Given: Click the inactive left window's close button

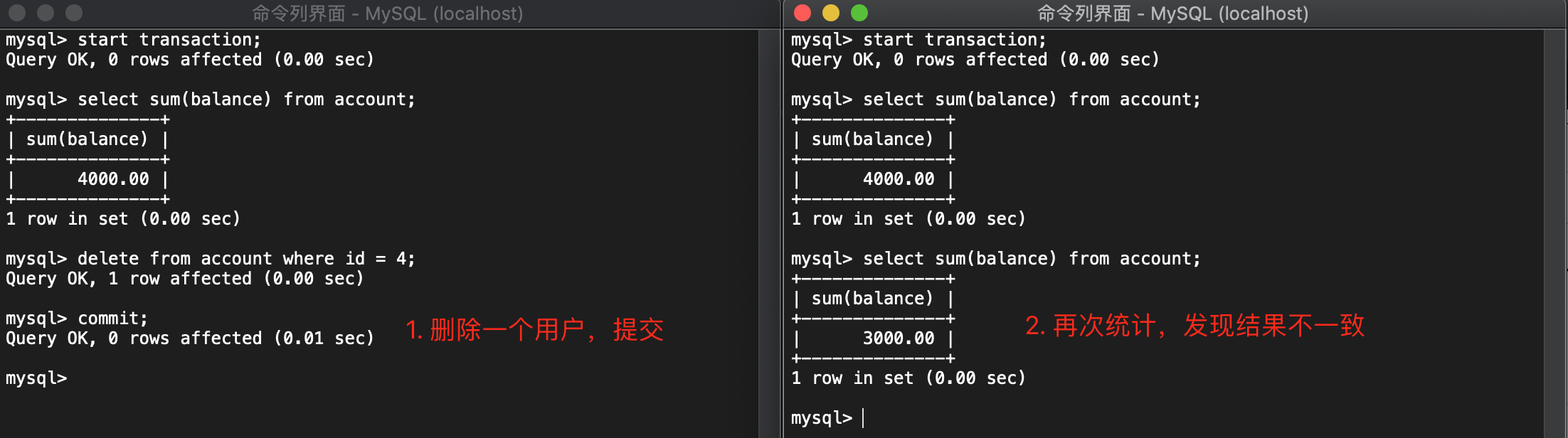Looking at the screenshot, I should click(17, 13).
